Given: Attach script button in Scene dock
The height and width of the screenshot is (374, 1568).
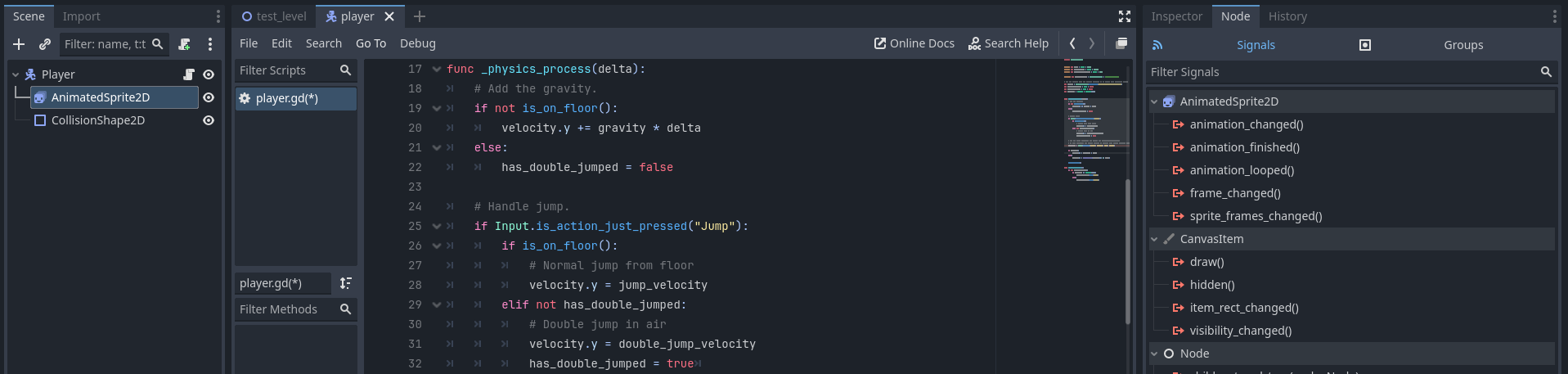Looking at the screenshot, I should (x=184, y=44).
